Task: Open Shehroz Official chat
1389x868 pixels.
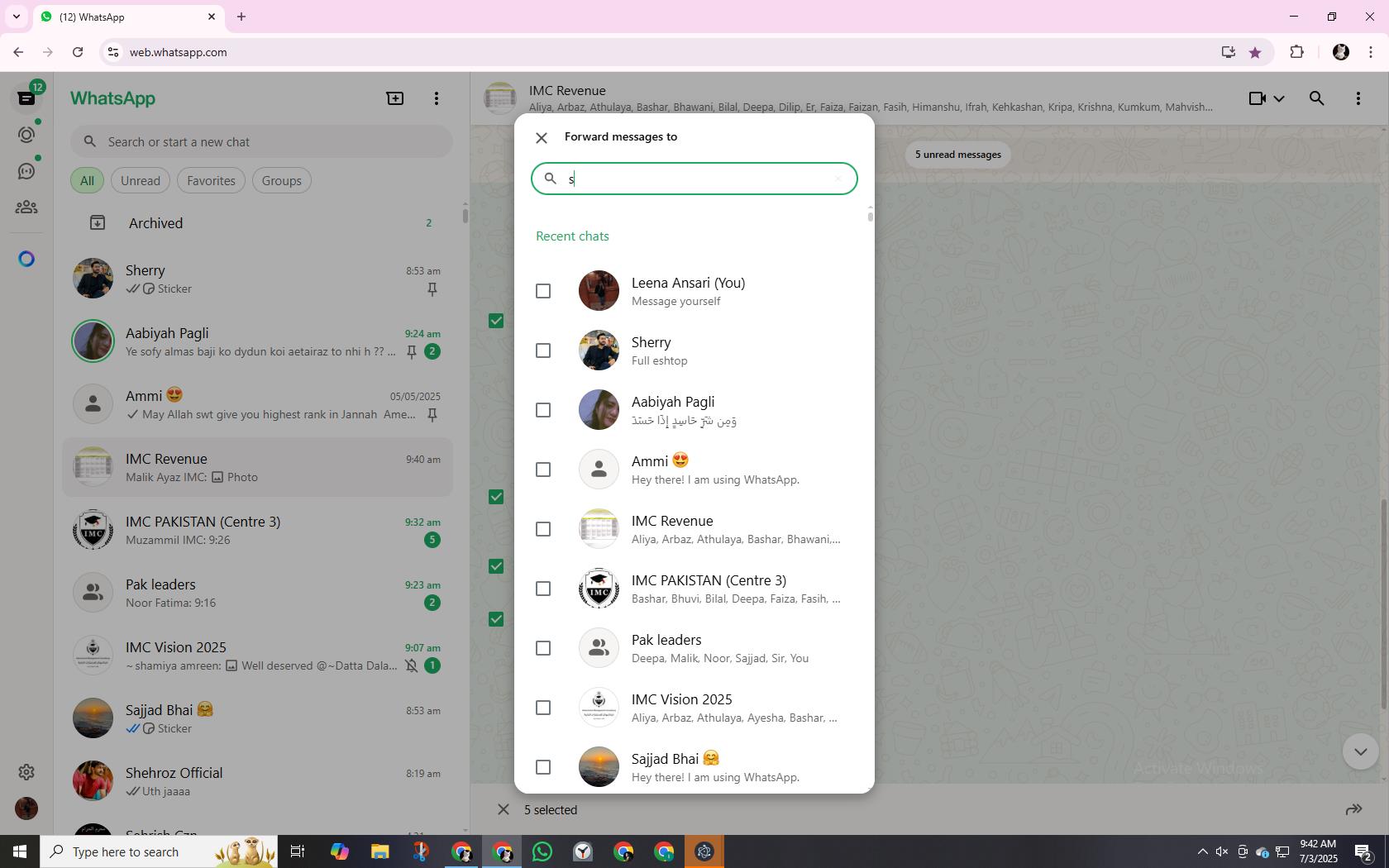Action: (x=257, y=782)
